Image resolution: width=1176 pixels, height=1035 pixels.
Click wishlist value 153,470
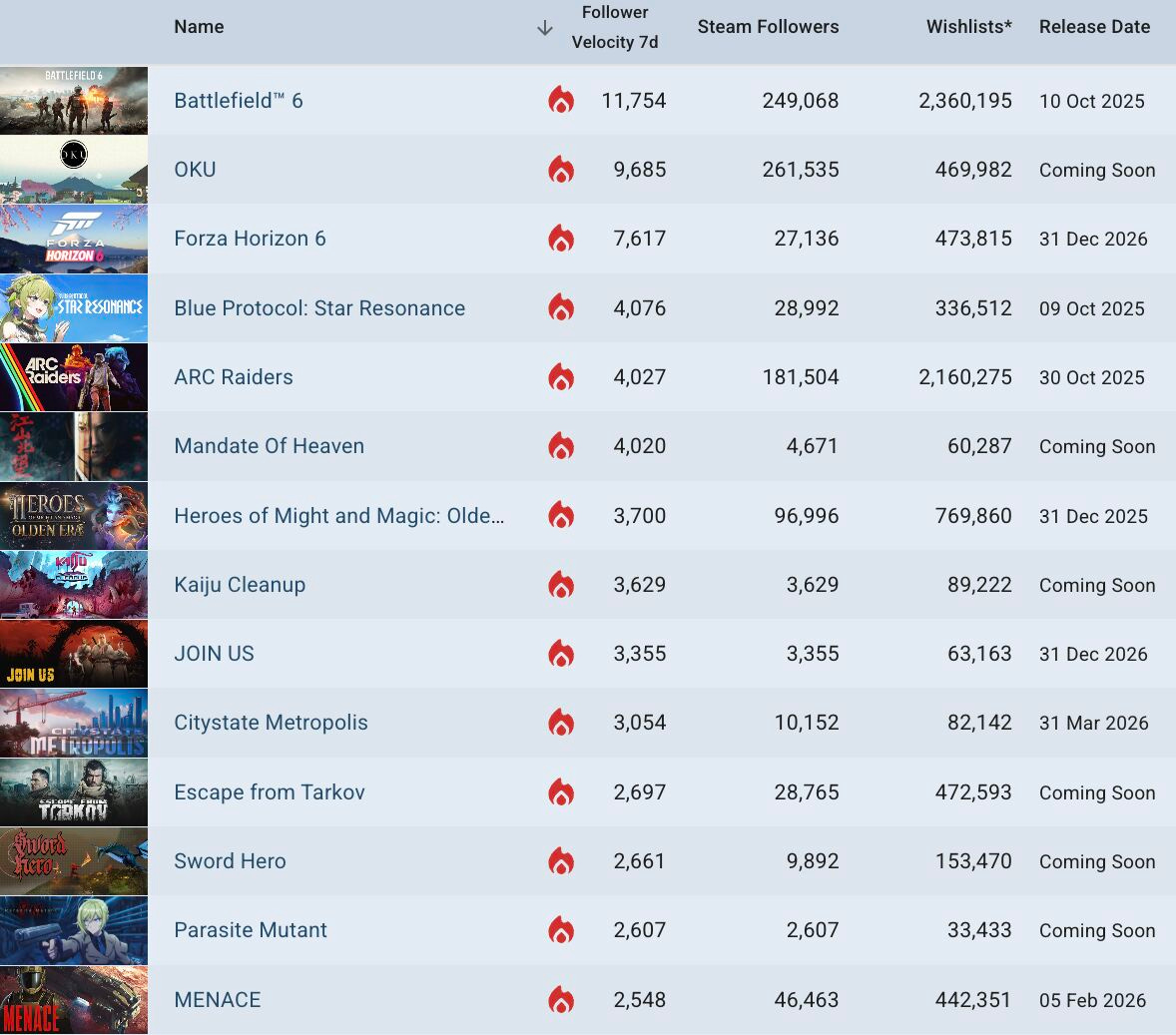point(973,861)
